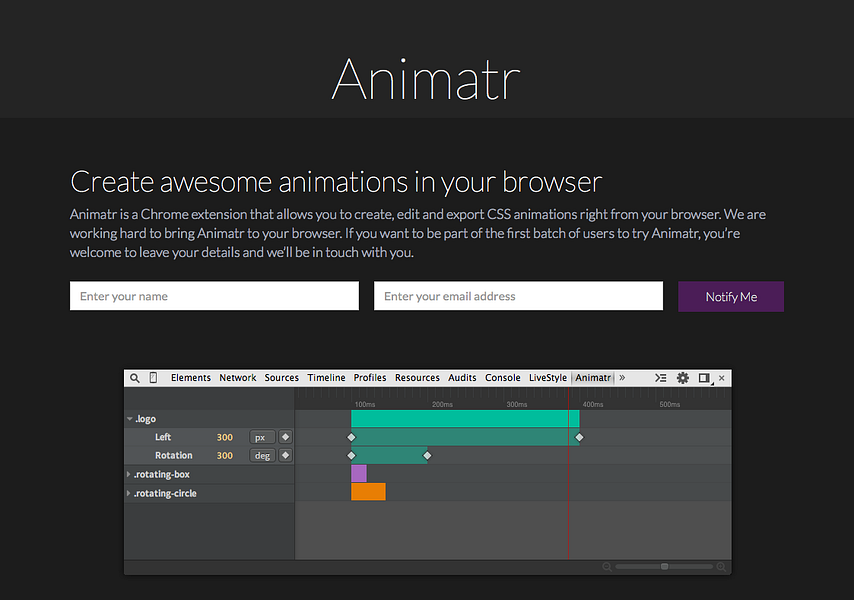
Task: Click the DevTools search magnifier icon
Action: coord(135,378)
